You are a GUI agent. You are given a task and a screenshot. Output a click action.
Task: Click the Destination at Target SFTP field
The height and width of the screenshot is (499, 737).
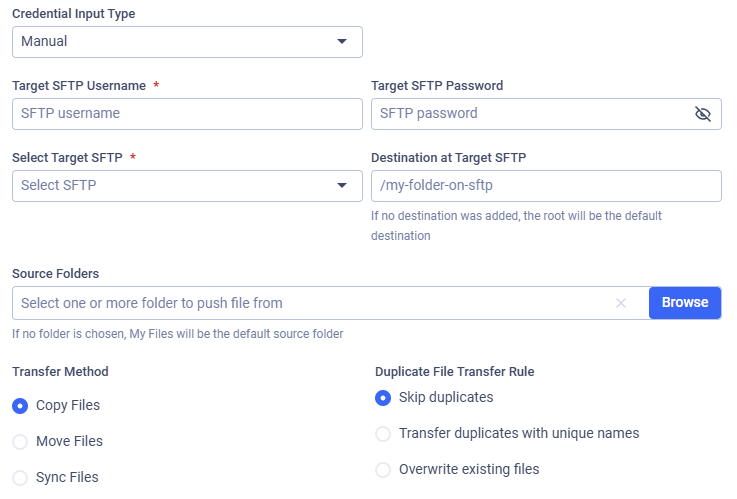point(546,186)
